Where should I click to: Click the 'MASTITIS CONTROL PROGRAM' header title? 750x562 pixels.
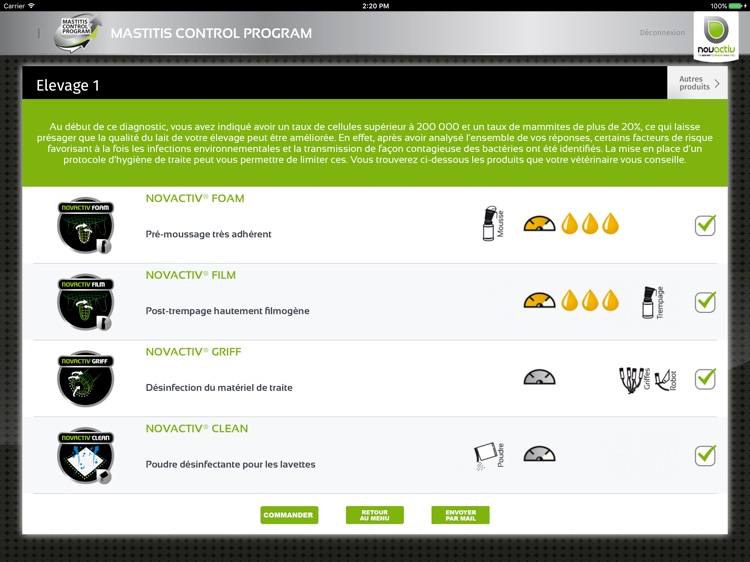pyautogui.click(x=211, y=33)
